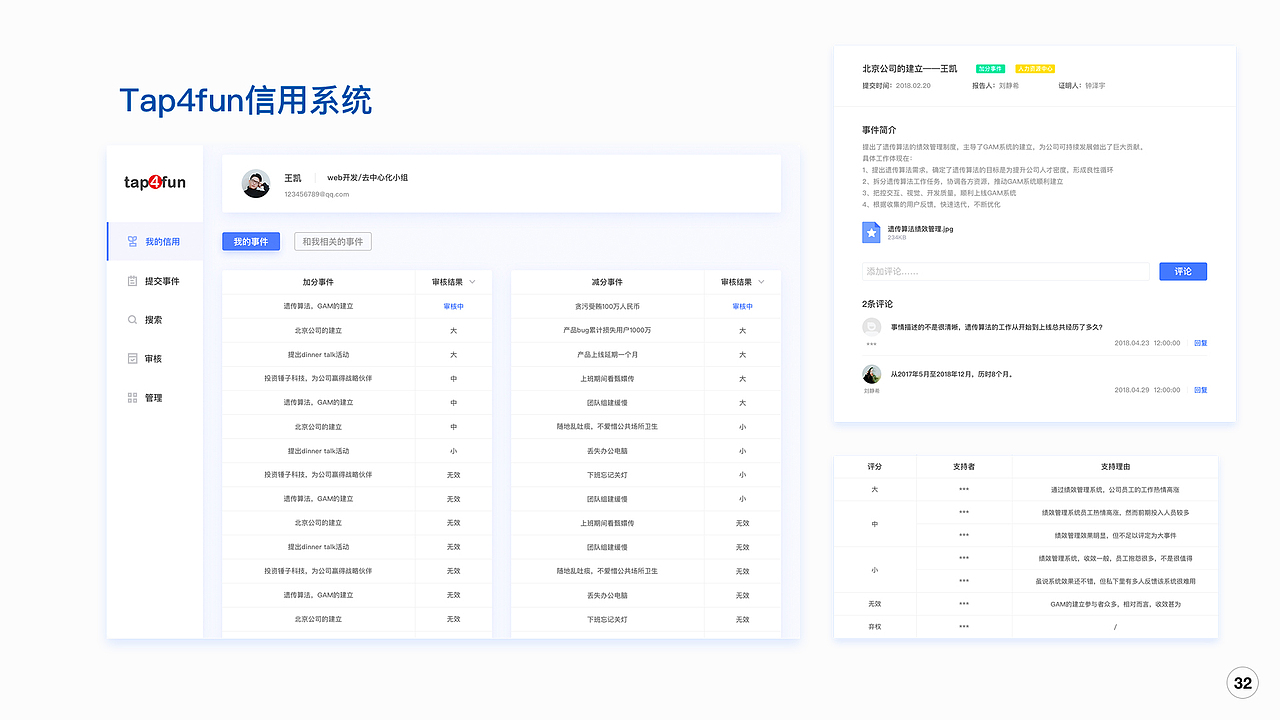The width and height of the screenshot is (1280, 720).
Task: Click reason 绩效管理效果明显，但不足以评定为大事件
Action: click(1115, 535)
